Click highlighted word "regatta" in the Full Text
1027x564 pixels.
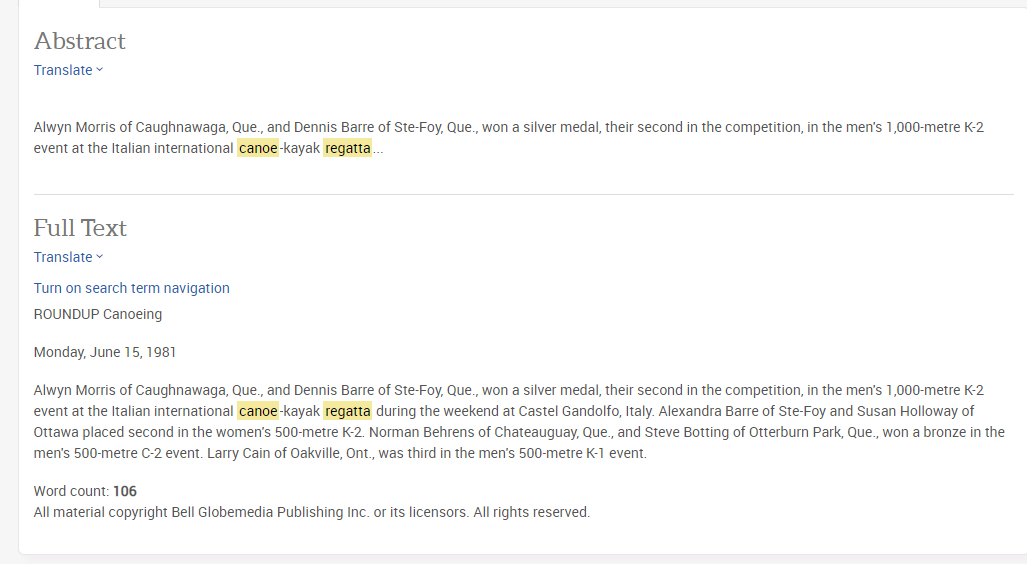(347, 411)
